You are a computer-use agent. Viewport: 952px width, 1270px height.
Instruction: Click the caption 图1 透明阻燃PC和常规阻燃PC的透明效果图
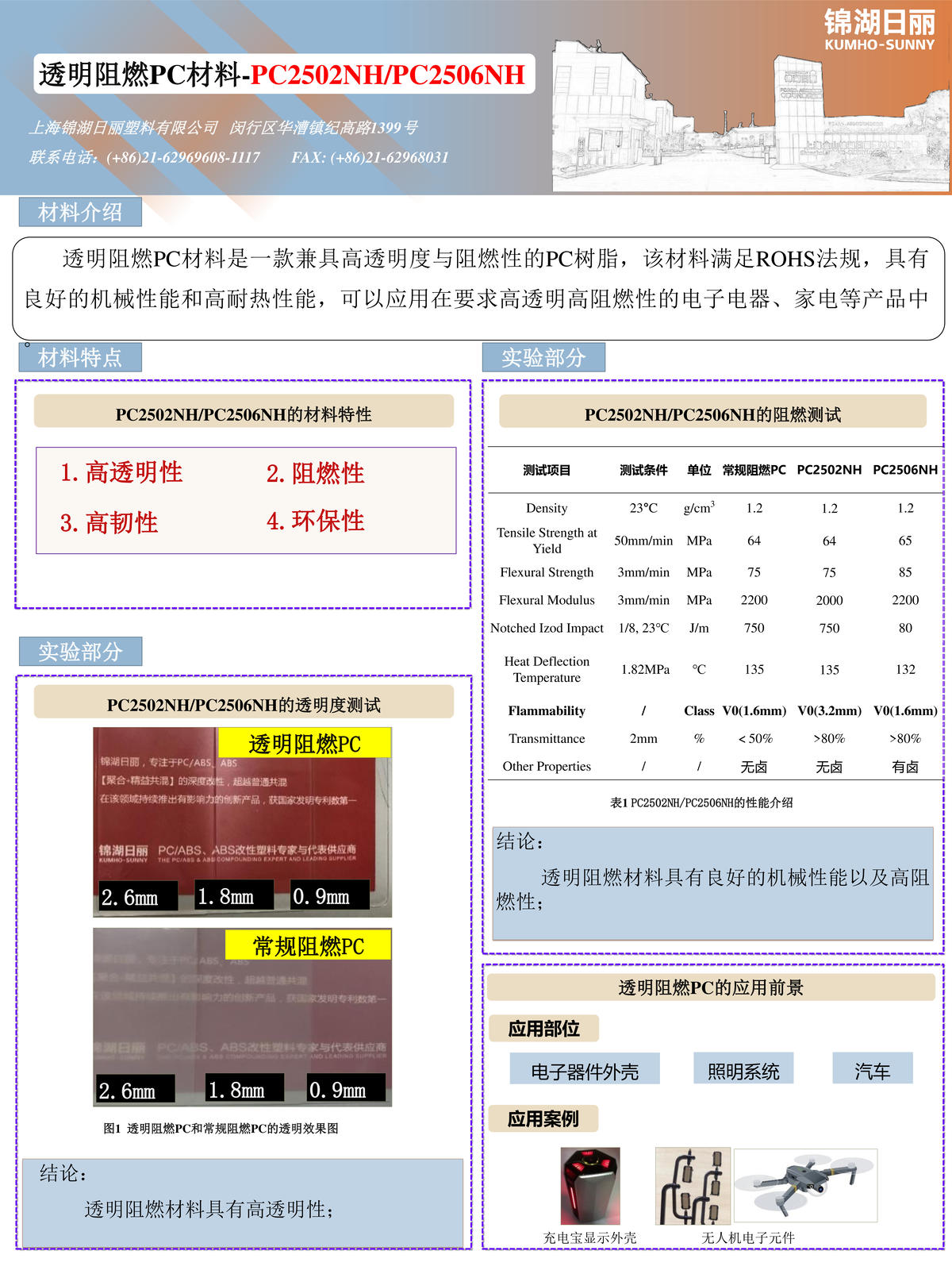tap(221, 1128)
